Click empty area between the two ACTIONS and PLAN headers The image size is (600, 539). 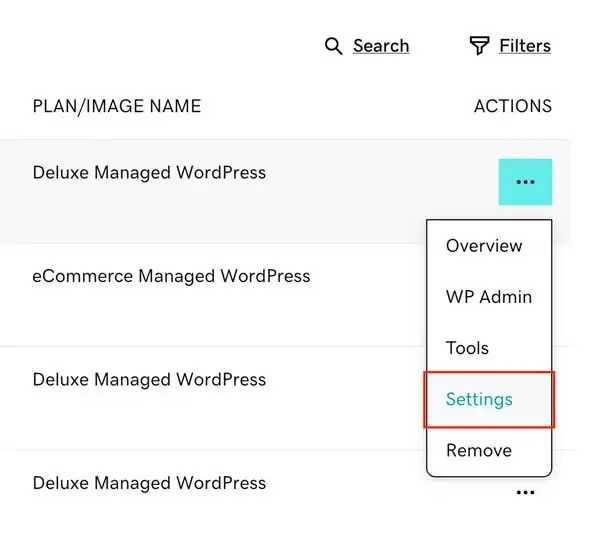(x=337, y=106)
